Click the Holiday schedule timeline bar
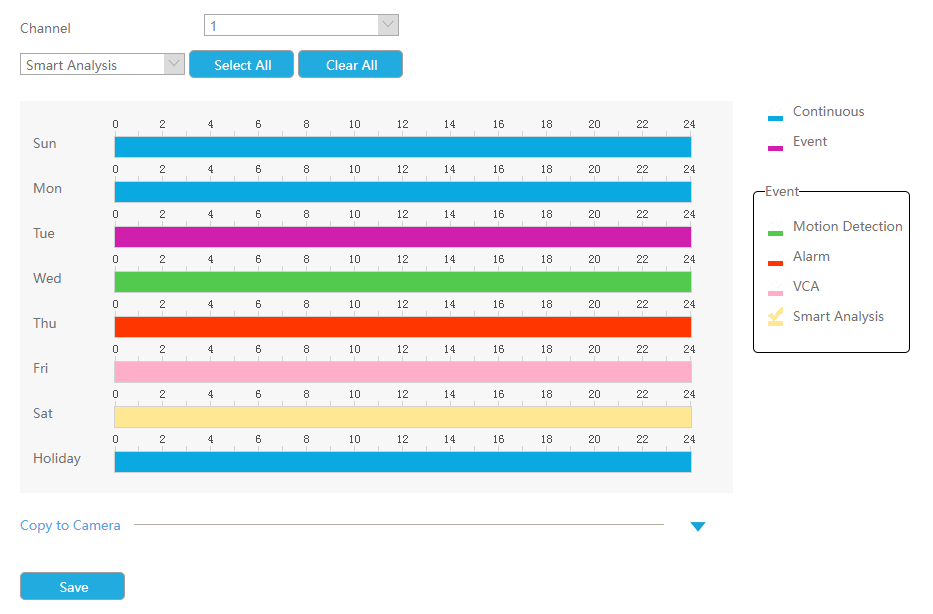This screenshot has width=933, height=614. point(403,462)
